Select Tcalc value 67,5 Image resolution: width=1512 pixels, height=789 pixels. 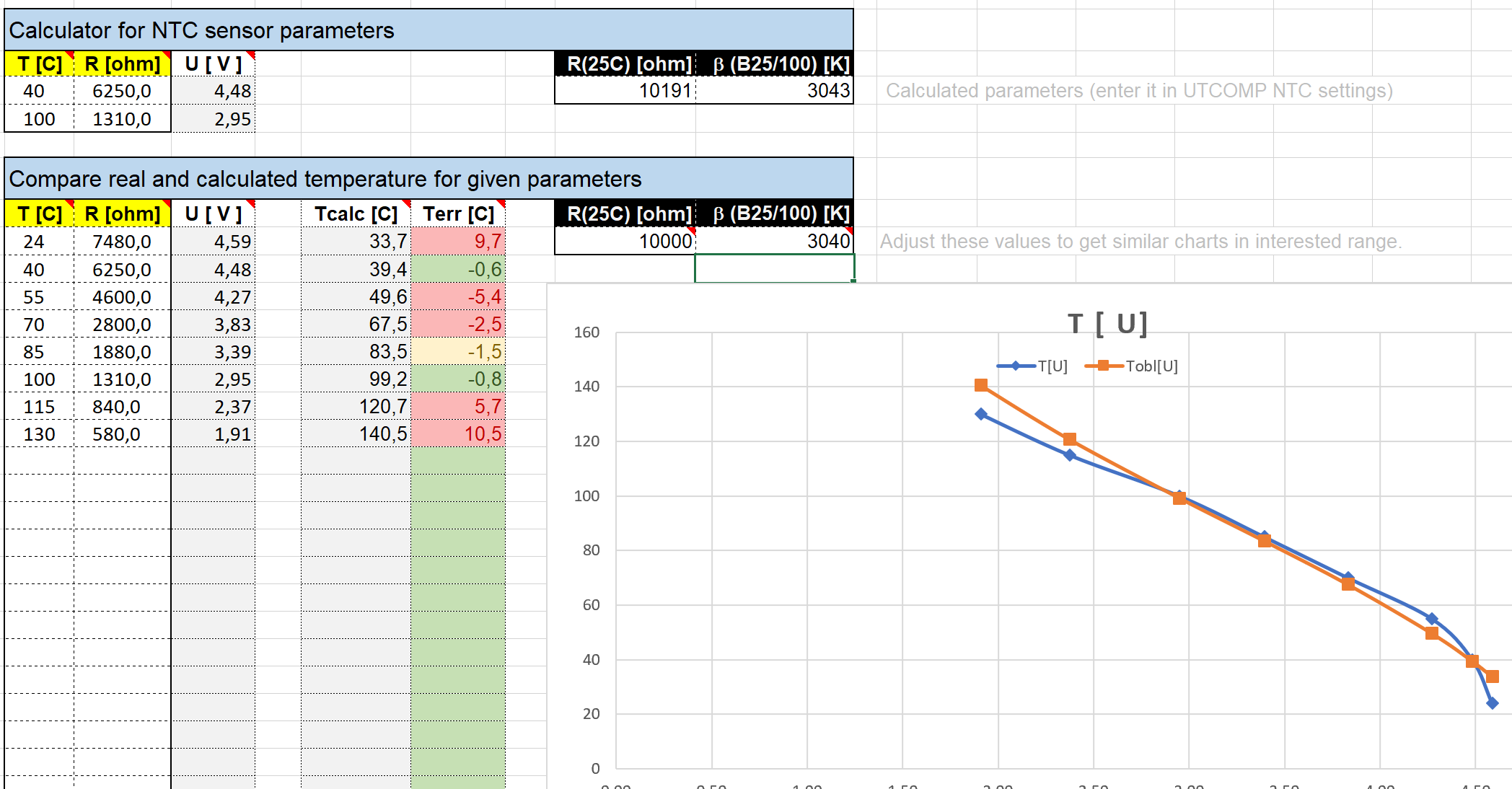(x=356, y=324)
